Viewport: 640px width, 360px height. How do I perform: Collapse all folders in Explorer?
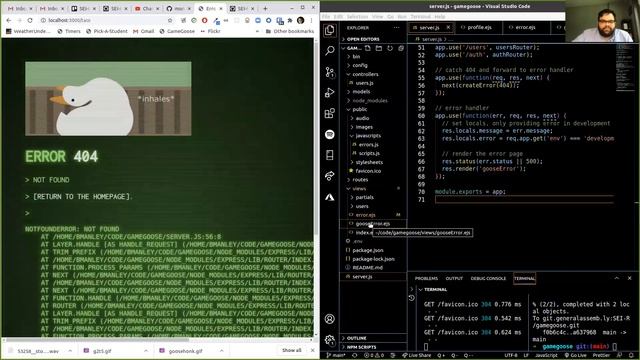401,48
